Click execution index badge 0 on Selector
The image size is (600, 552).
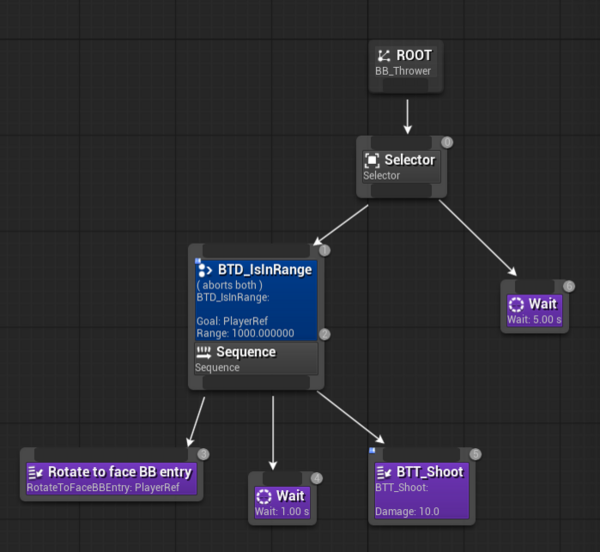pos(447,142)
